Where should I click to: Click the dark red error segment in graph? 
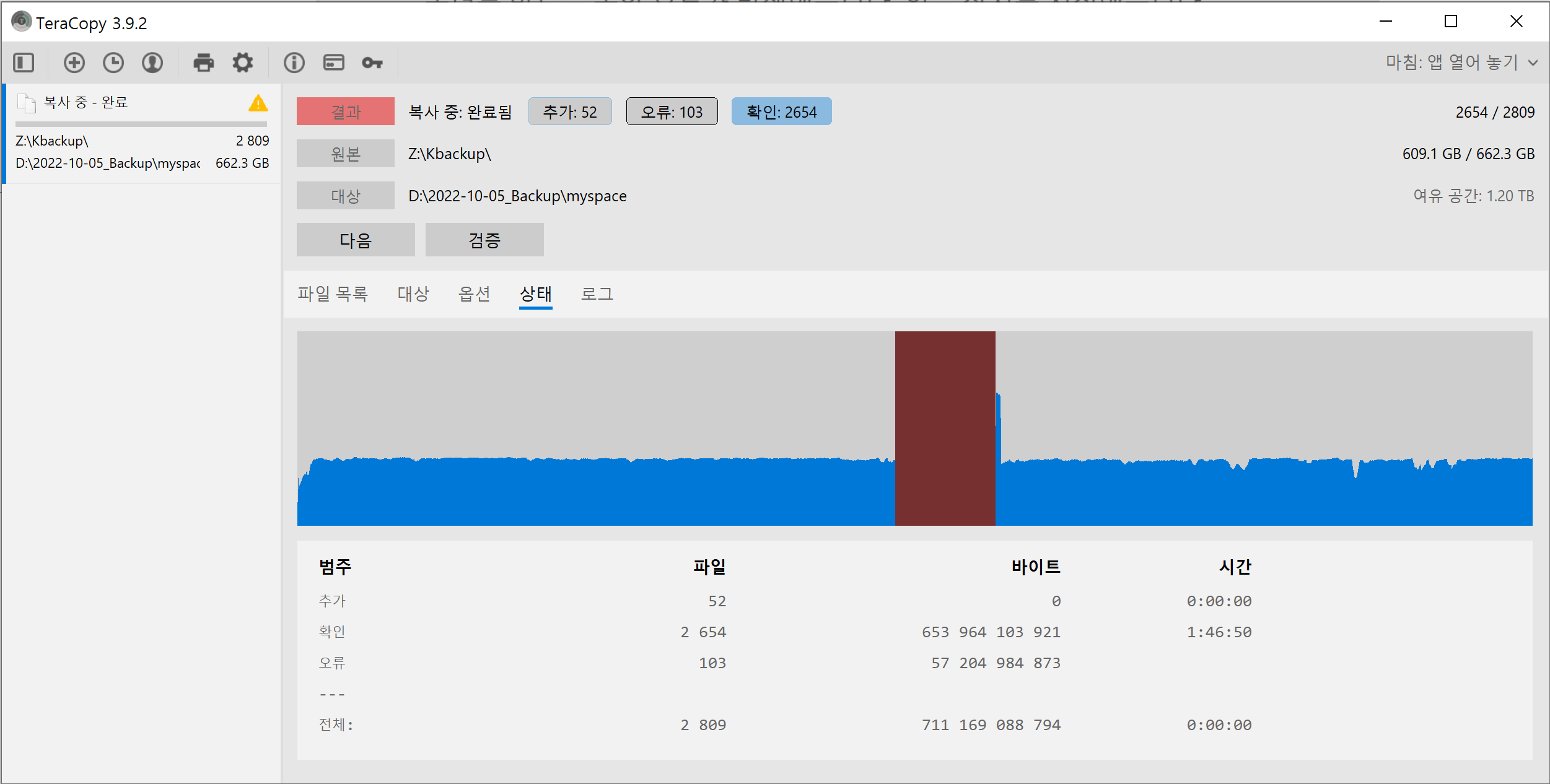[x=945, y=429]
